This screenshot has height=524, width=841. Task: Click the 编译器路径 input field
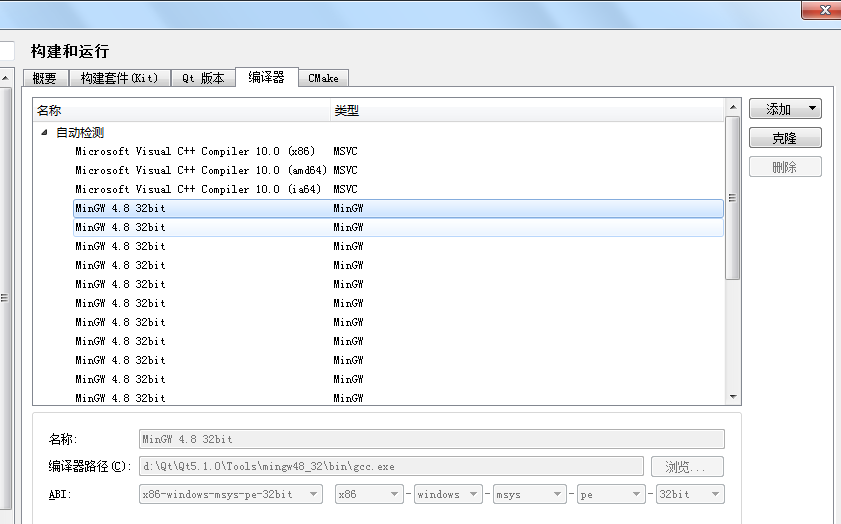(391, 467)
